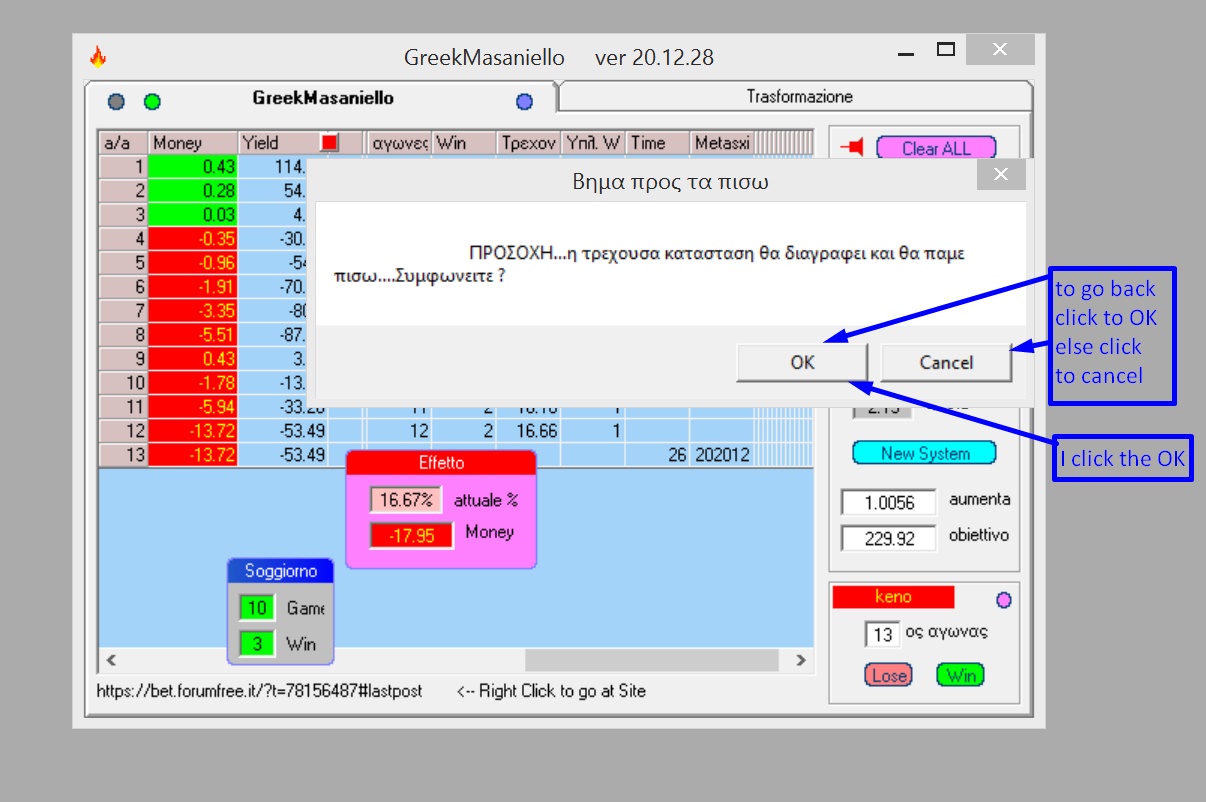This screenshot has height=802, width=1206.
Task: Click the blue circle on GreekMasaniello tab
Action: click(x=524, y=101)
